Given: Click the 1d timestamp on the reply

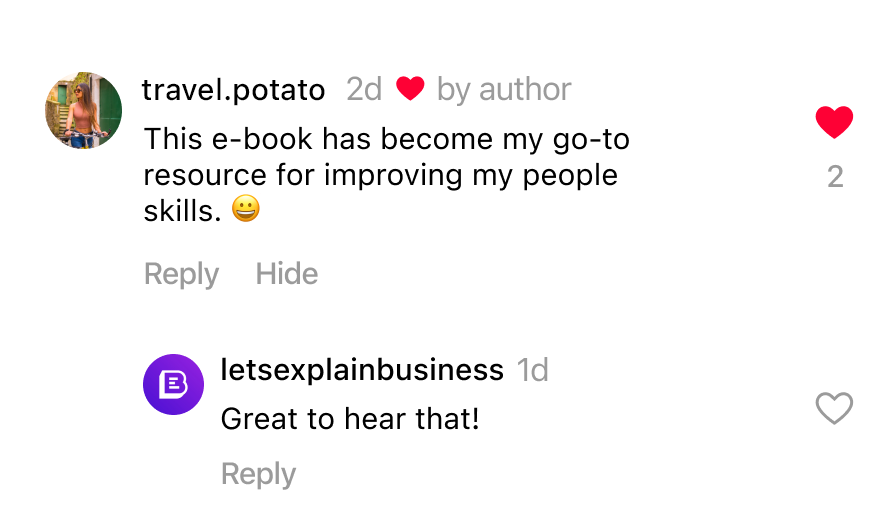Looking at the screenshot, I should (x=533, y=370).
